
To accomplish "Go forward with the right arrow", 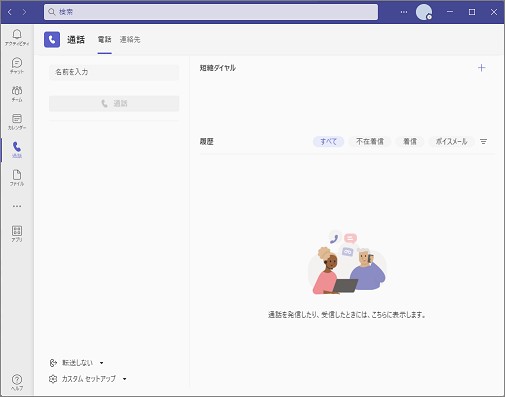I will (x=24, y=12).
